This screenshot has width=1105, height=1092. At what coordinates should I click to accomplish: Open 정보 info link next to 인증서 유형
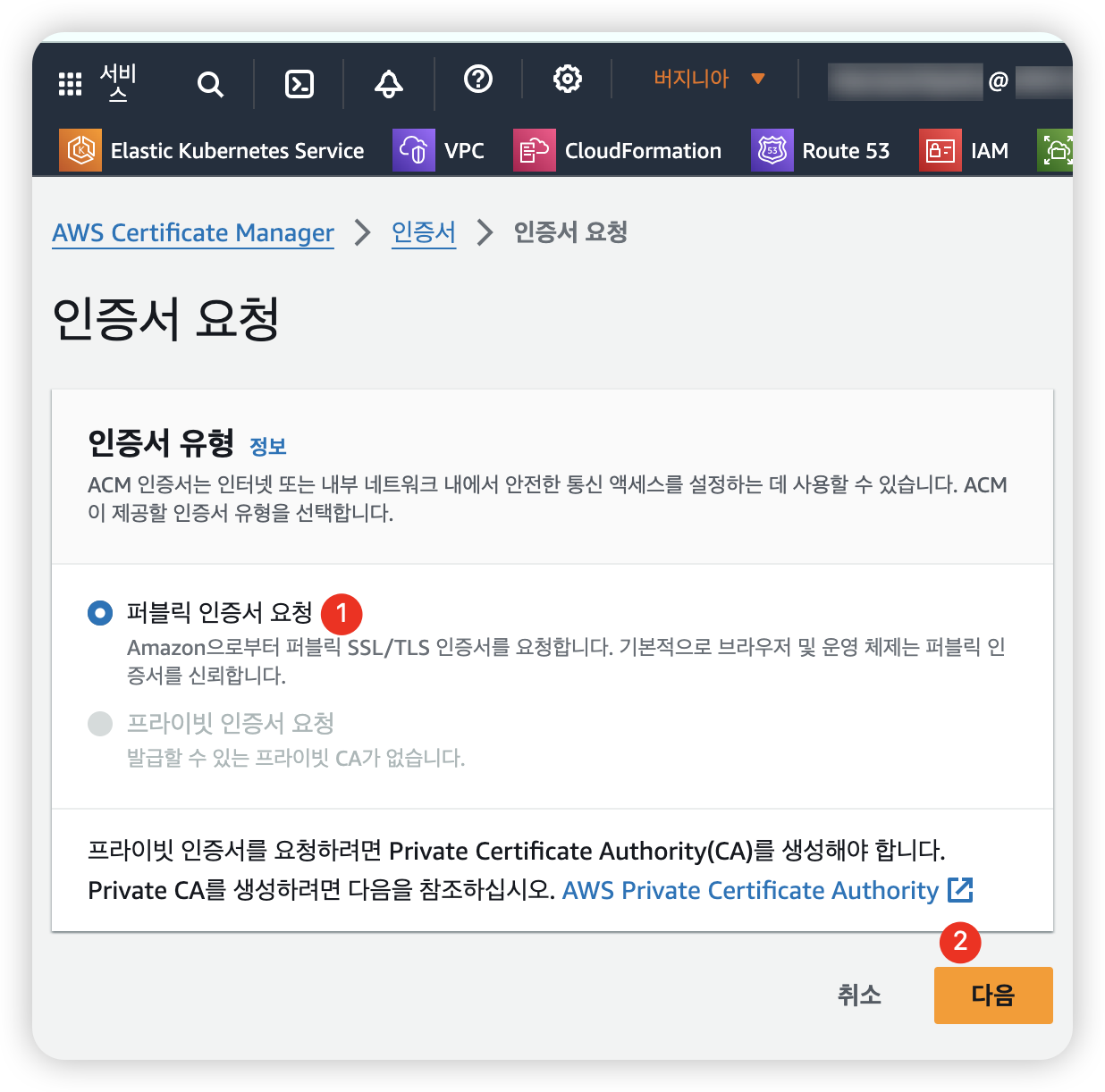pos(267,446)
